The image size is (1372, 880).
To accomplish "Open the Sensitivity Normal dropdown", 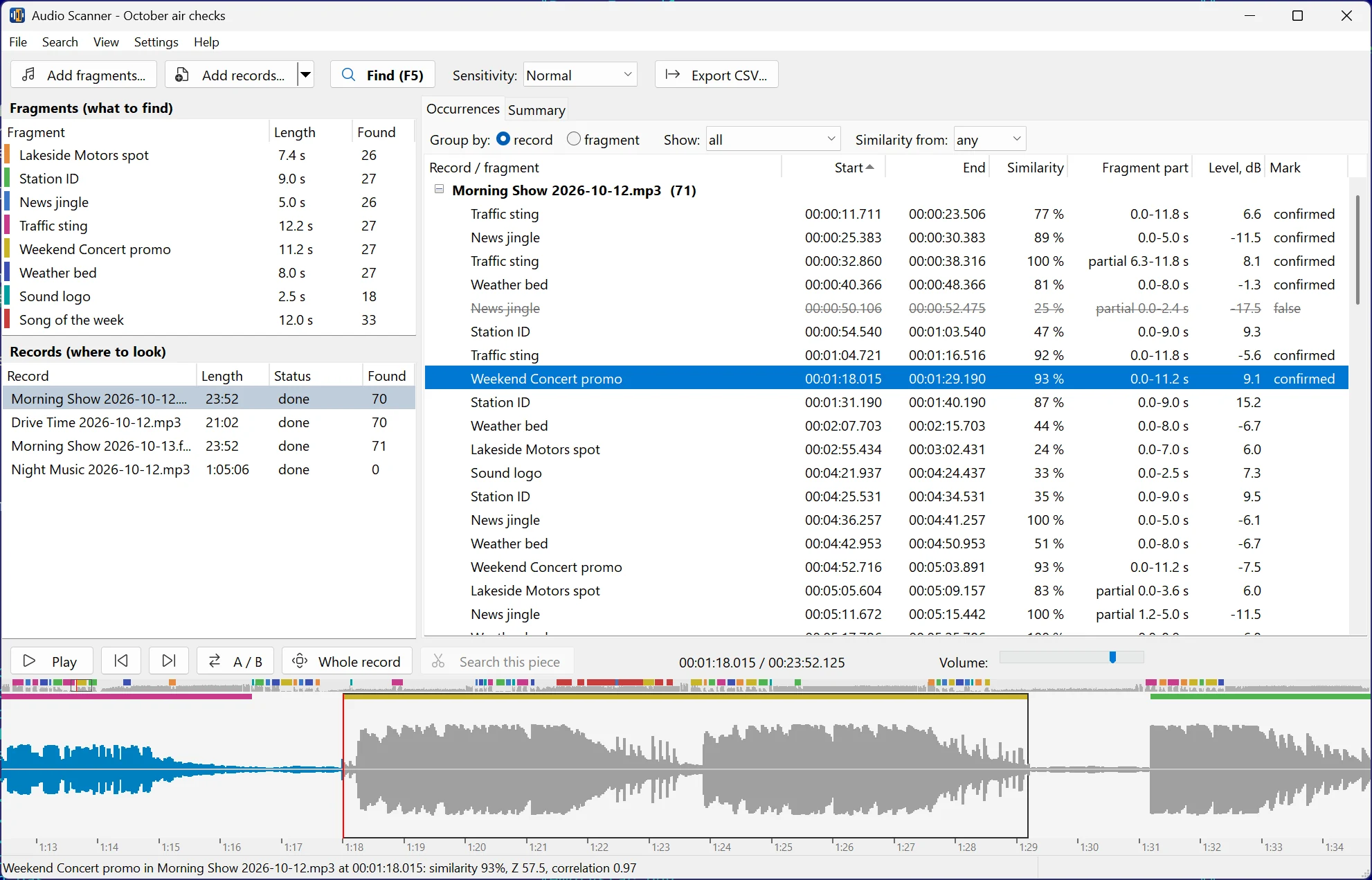I will pos(580,75).
